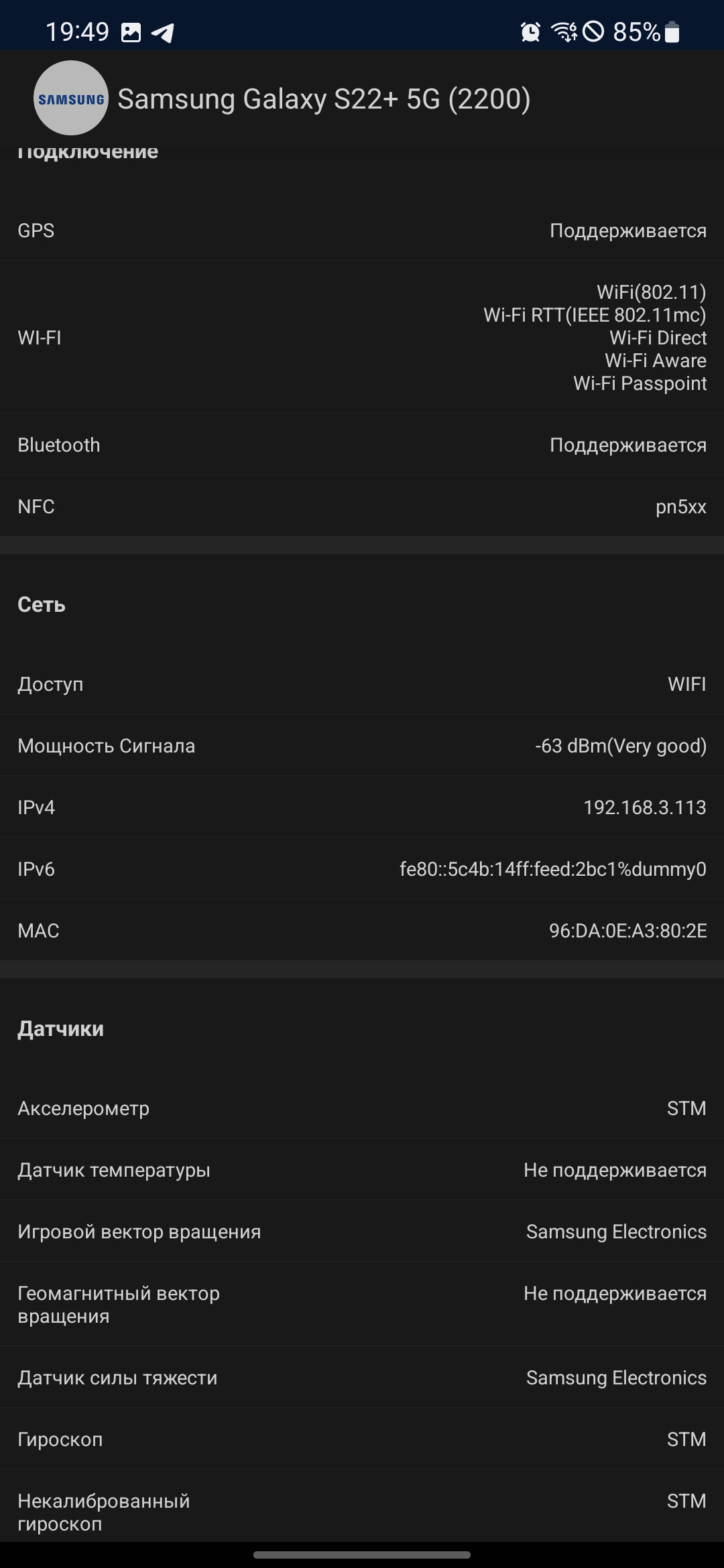This screenshot has height=1568, width=724.
Task: Tap the IPv4 address 192.168.3.113
Action: pos(644,807)
